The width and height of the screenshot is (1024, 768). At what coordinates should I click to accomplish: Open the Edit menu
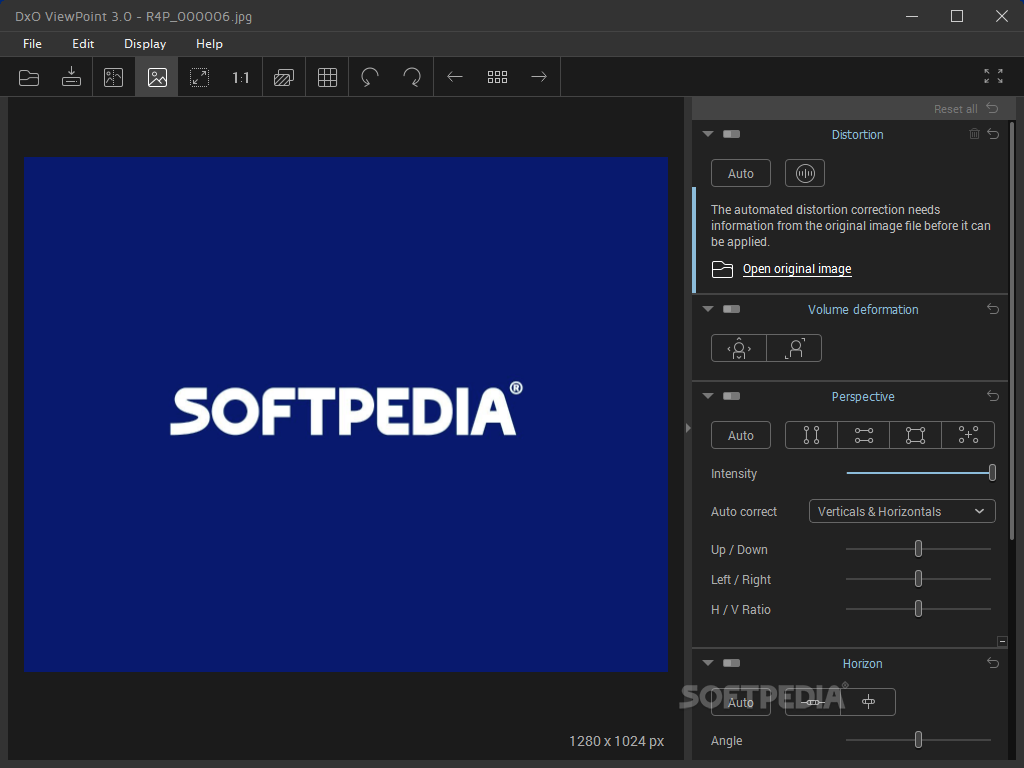[x=83, y=44]
